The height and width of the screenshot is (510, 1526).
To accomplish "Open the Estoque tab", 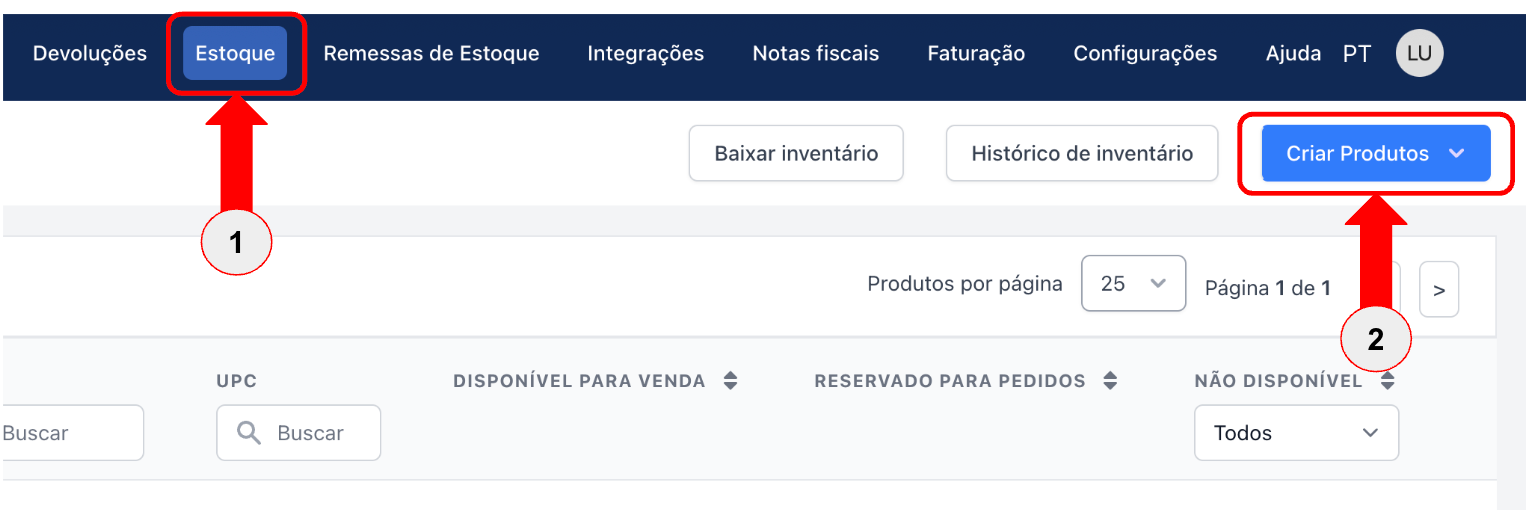I will coord(235,54).
